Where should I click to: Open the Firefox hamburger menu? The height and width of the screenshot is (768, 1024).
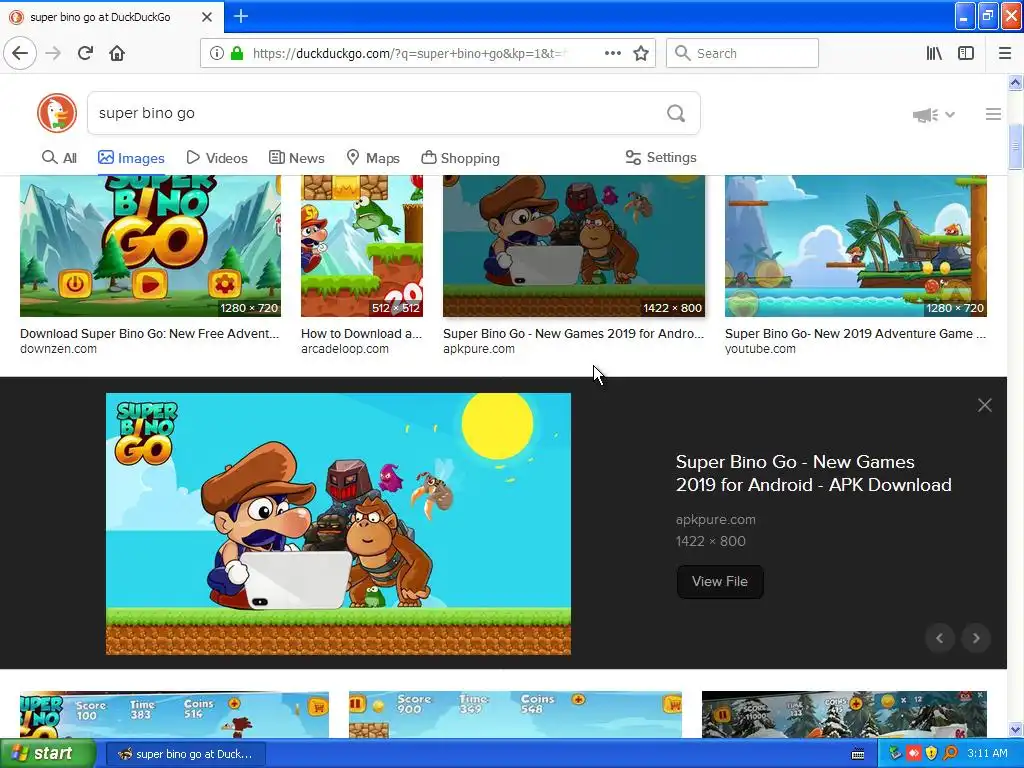(x=1005, y=53)
